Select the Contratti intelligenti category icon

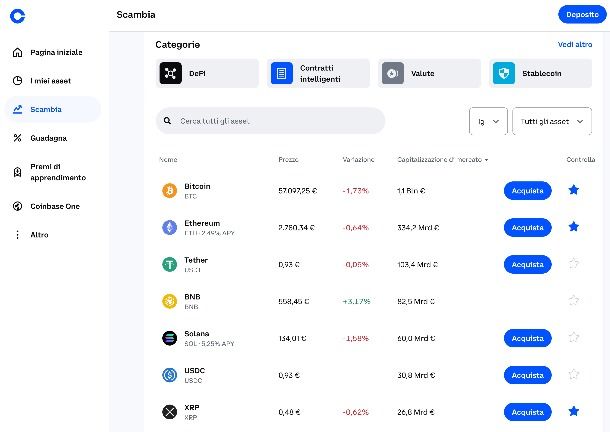coord(282,73)
